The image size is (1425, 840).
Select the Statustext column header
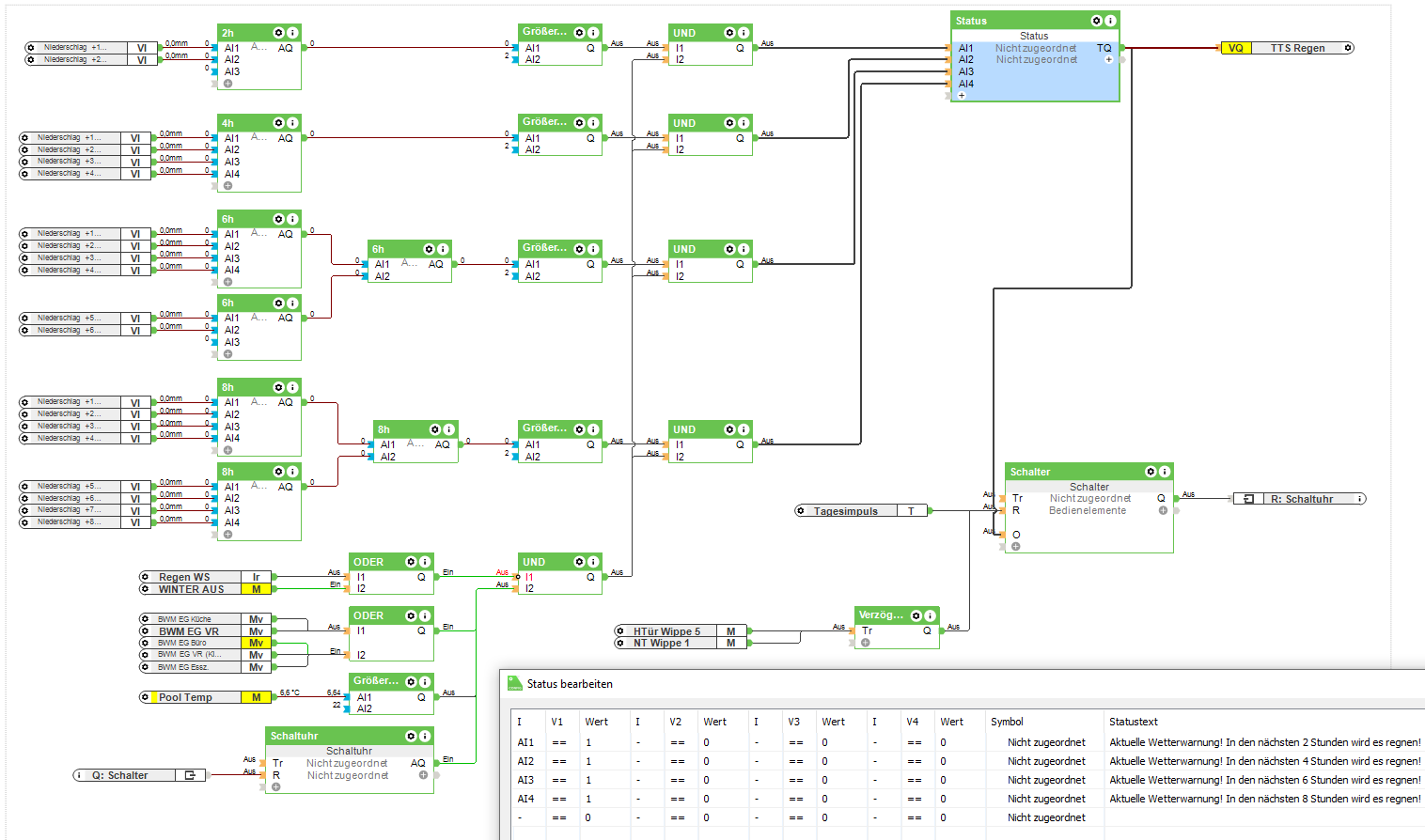[x=1133, y=722]
